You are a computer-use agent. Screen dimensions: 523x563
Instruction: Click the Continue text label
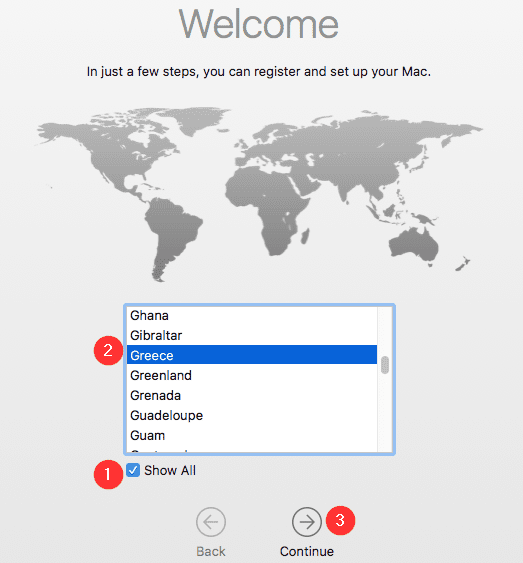[x=307, y=551]
